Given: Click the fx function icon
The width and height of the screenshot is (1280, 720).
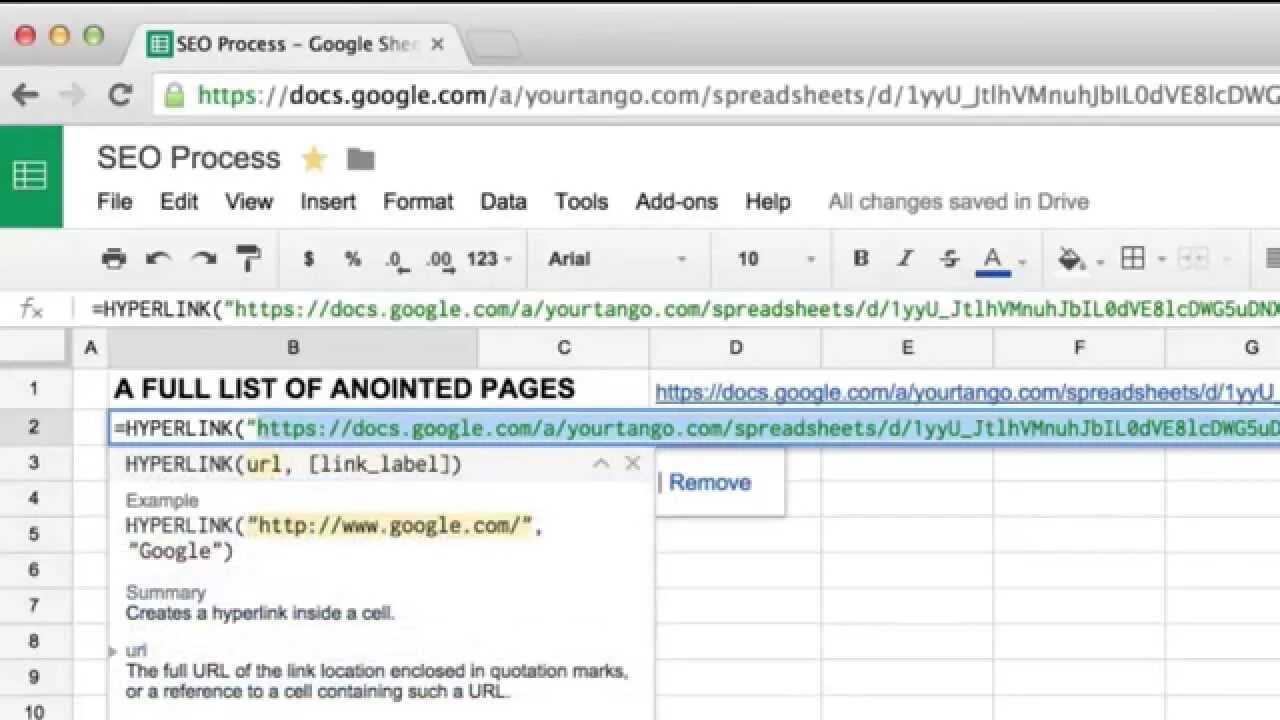Looking at the screenshot, I should point(32,309).
